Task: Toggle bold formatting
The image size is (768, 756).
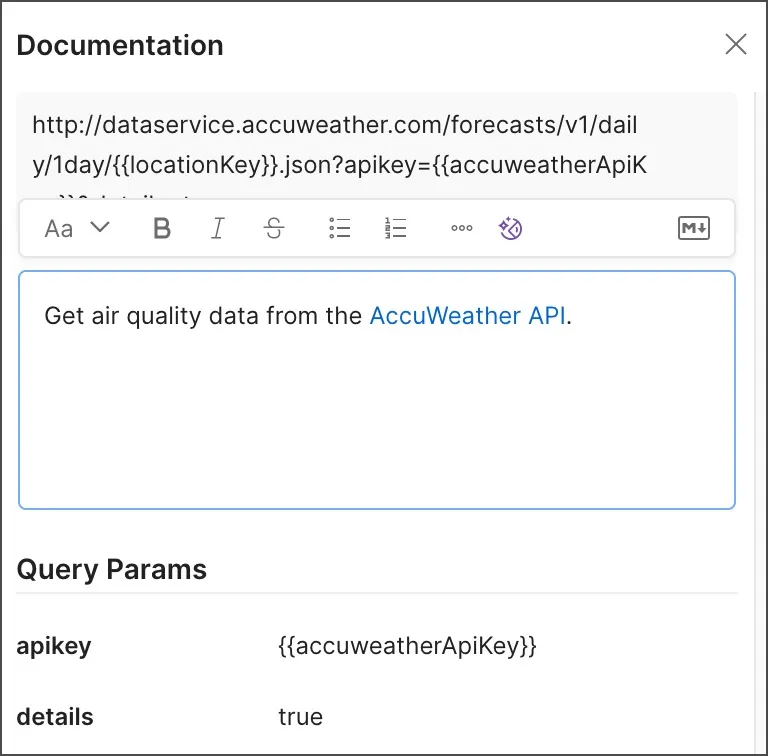Action: 162,229
